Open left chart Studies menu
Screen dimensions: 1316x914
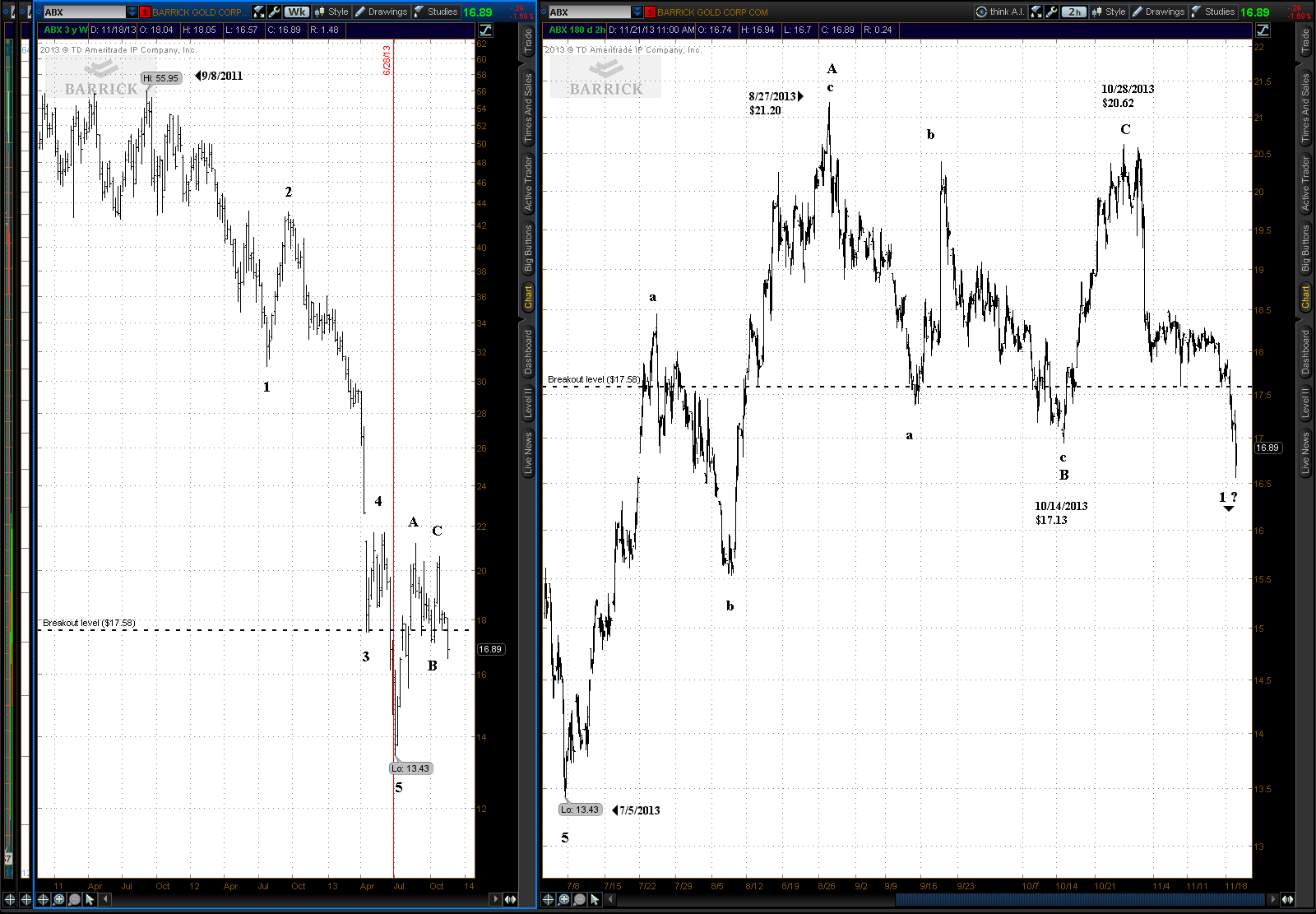coord(436,12)
